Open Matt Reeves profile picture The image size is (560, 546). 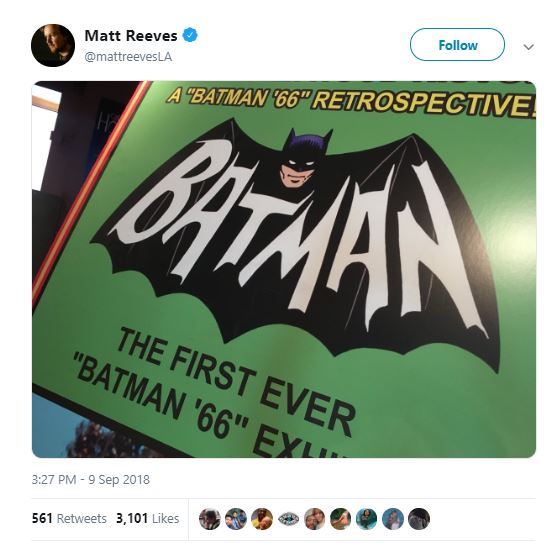tap(53, 45)
